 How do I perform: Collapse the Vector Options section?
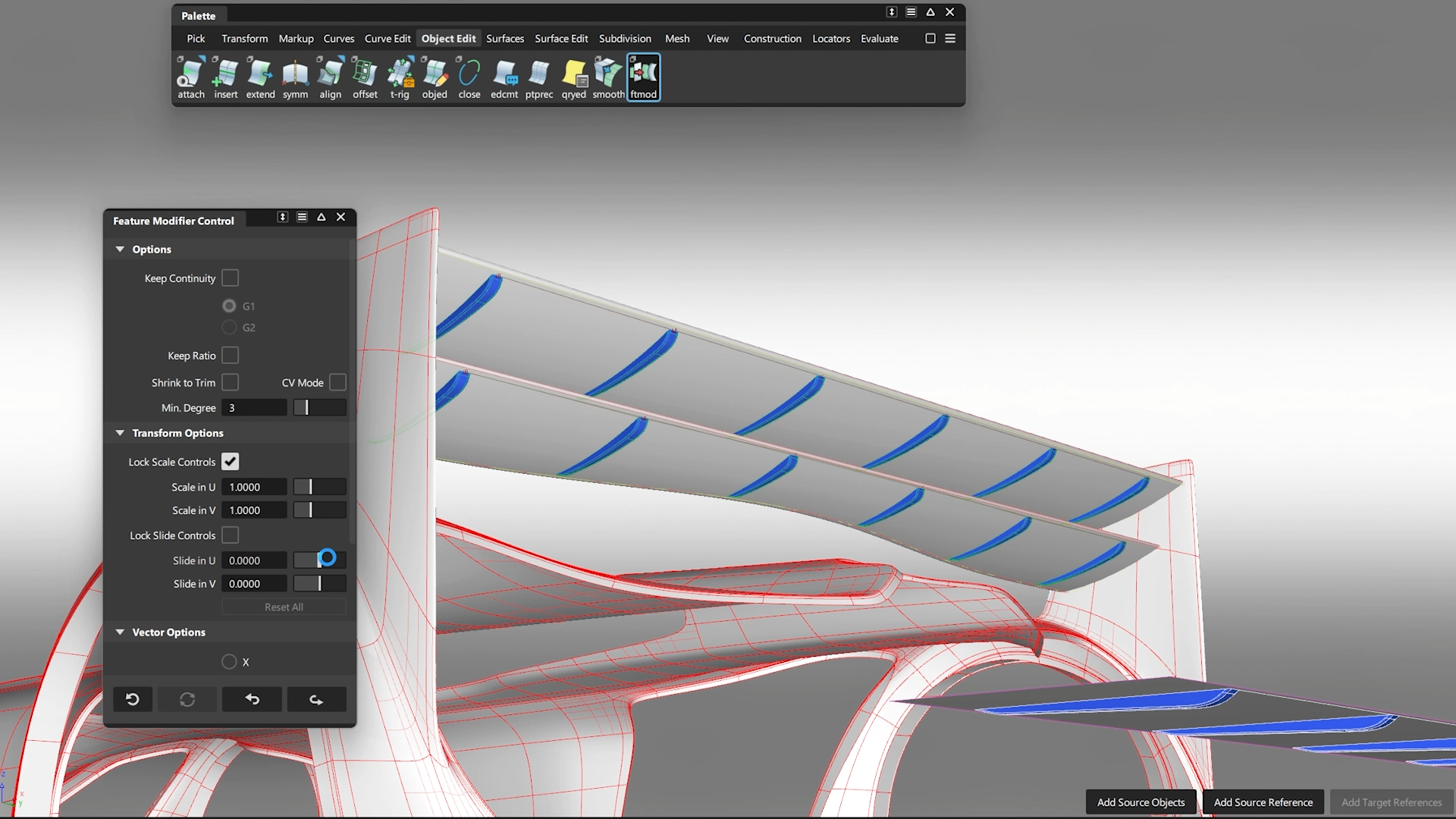pos(120,632)
